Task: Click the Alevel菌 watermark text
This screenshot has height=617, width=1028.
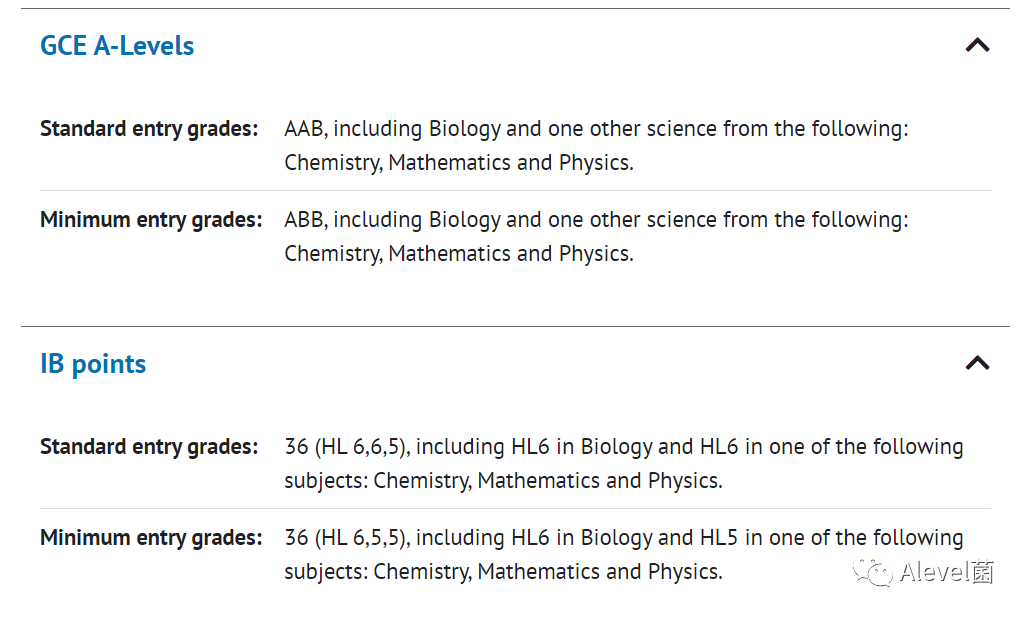Action: pyautogui.click(x=946, y=572)
